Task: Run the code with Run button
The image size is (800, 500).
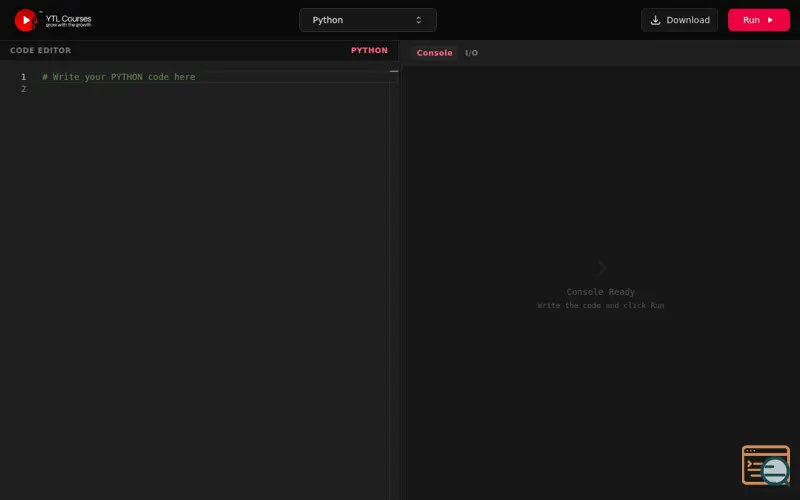Action: (758, 20)
